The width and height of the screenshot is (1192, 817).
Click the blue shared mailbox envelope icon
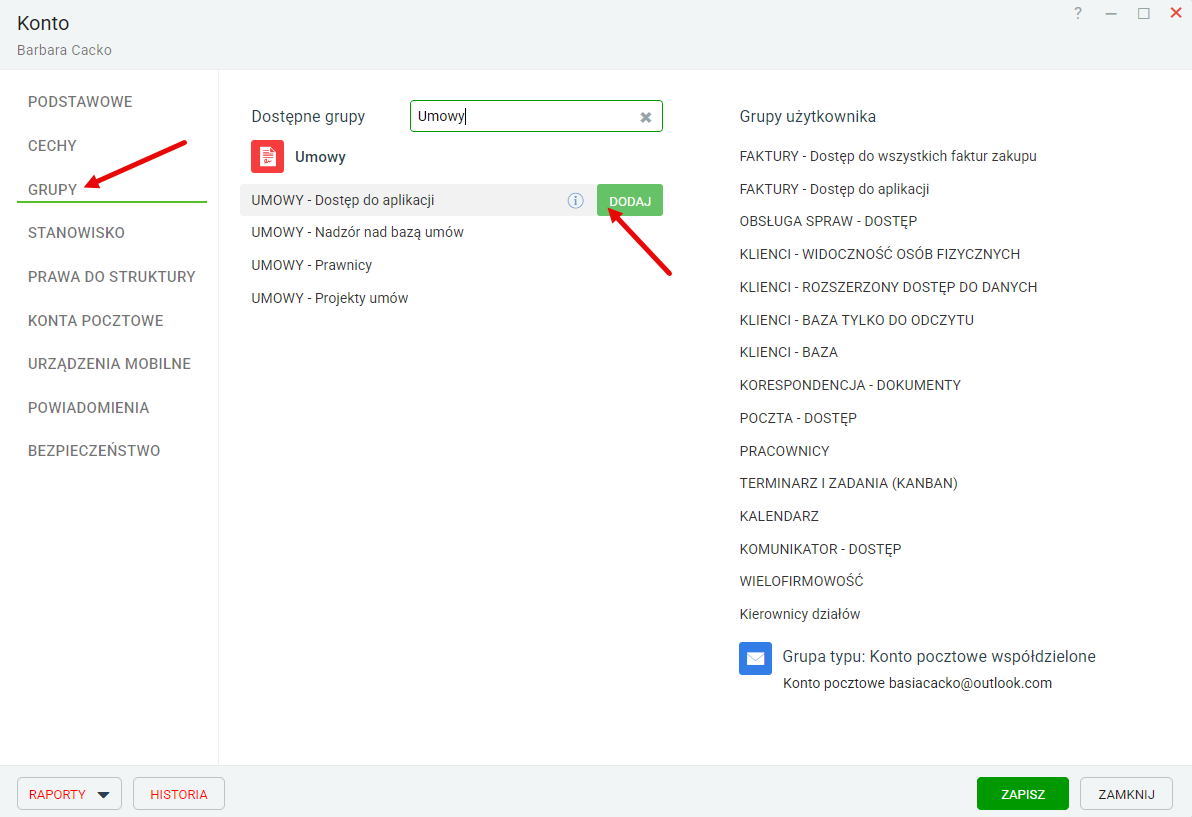point(756,658)
